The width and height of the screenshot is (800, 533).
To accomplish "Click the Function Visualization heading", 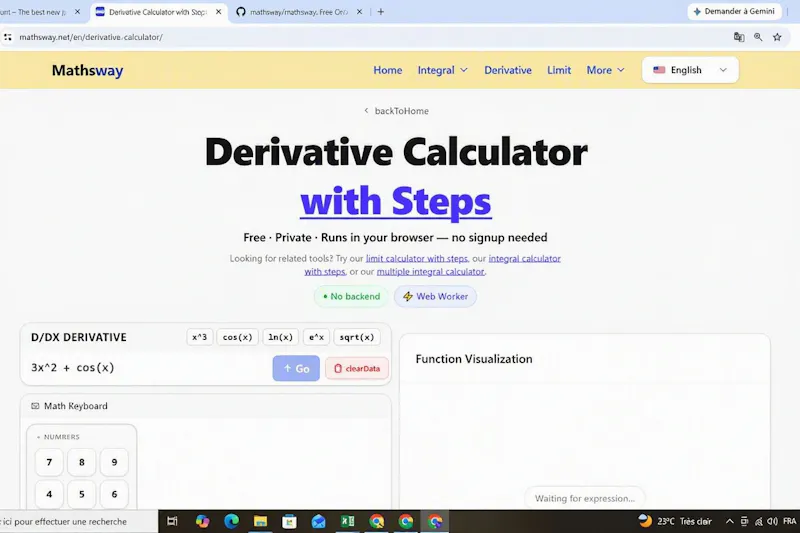I will 473,359.
